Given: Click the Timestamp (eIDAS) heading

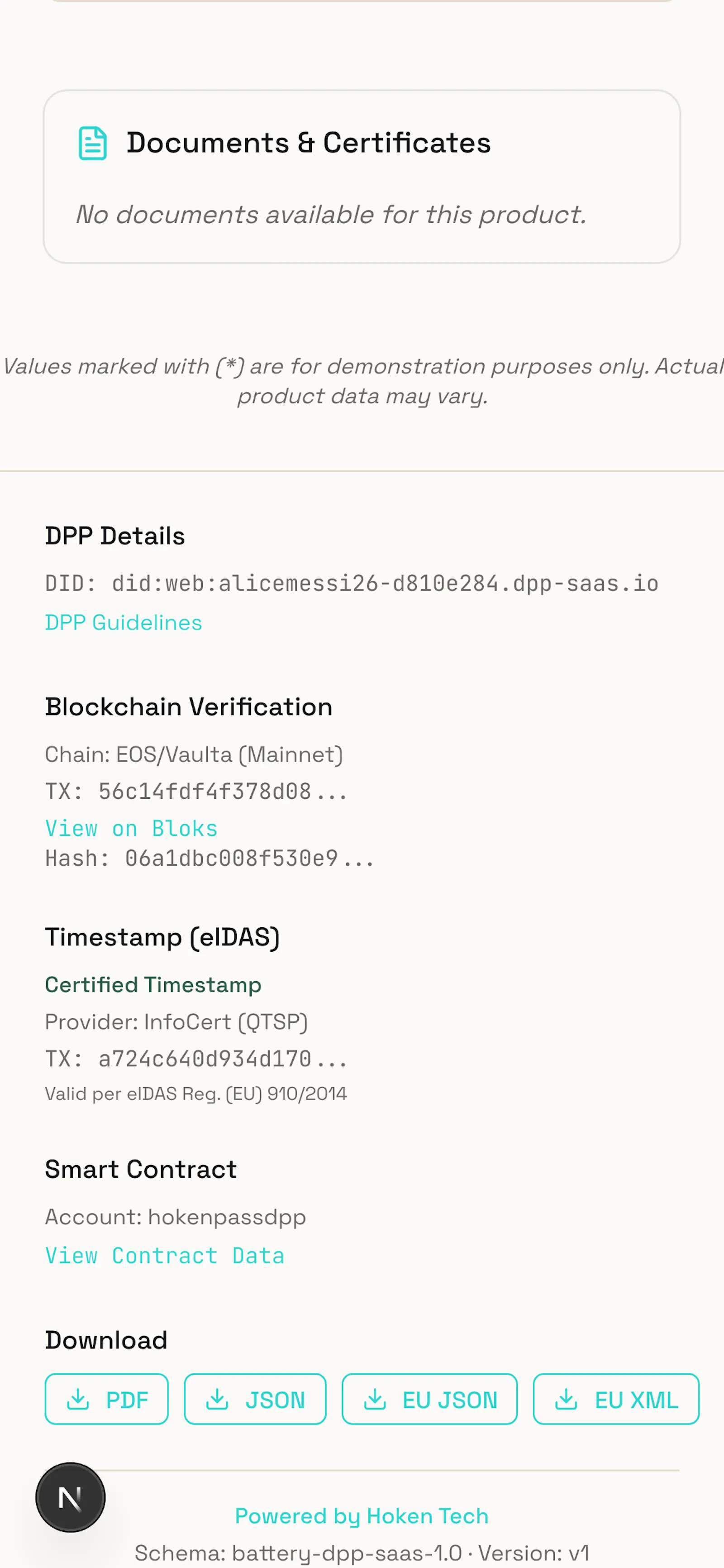Looking at the screenshot, I should (162, 937).
